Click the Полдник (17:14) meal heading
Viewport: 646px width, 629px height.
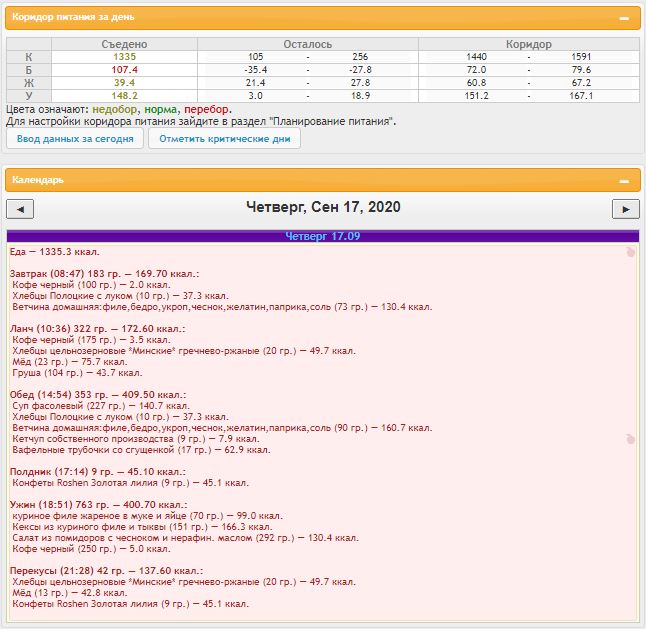(x=98, y=472)
